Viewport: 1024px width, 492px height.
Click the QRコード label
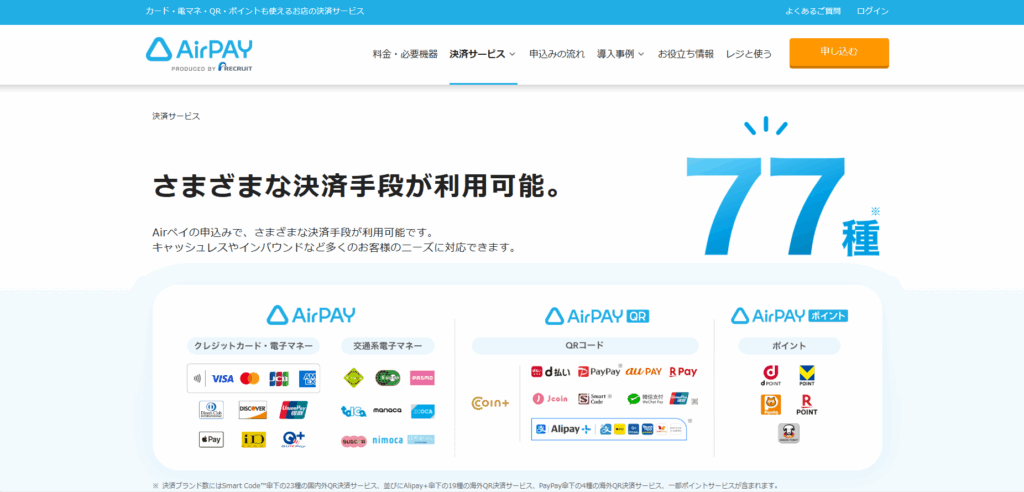click(x=585, y=346)
